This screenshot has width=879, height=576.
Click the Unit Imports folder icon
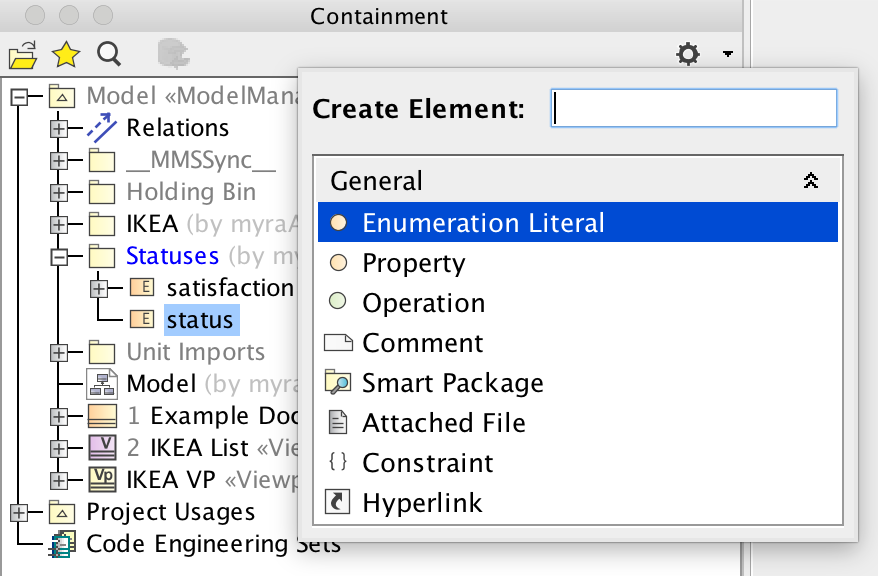[x=102, y=352]
